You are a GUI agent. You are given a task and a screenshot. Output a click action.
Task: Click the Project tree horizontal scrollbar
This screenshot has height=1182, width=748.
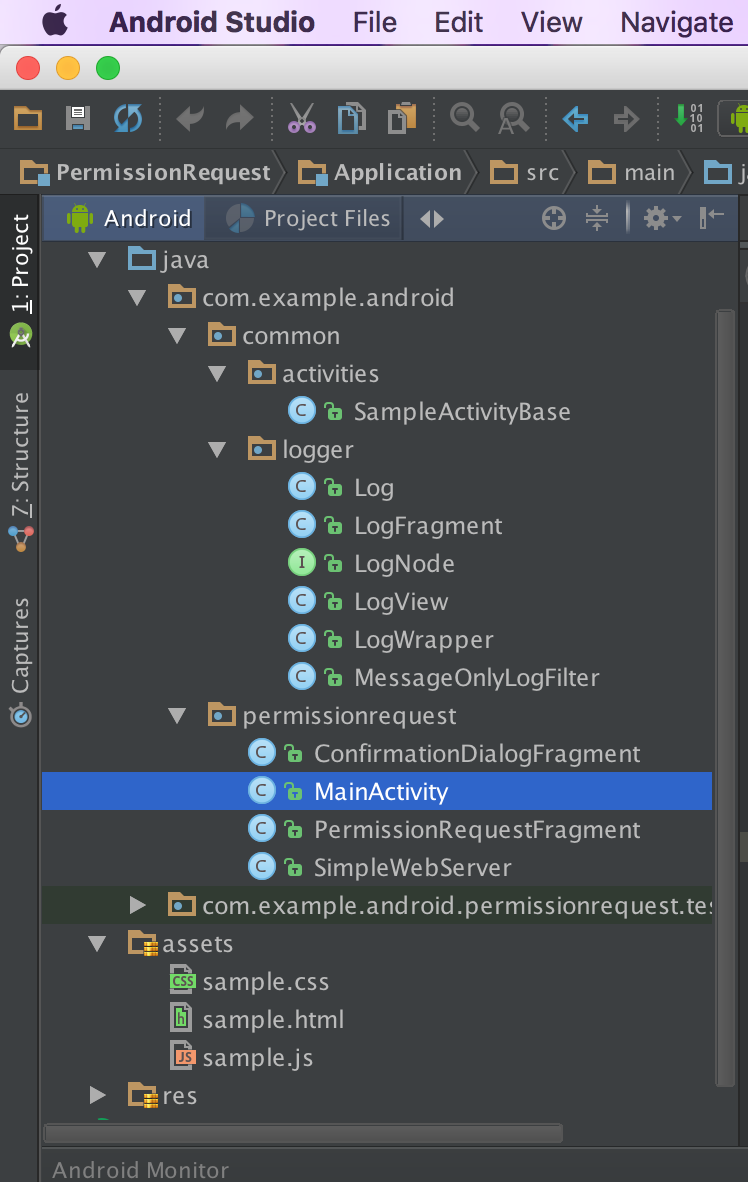[x=303, y=1133]
